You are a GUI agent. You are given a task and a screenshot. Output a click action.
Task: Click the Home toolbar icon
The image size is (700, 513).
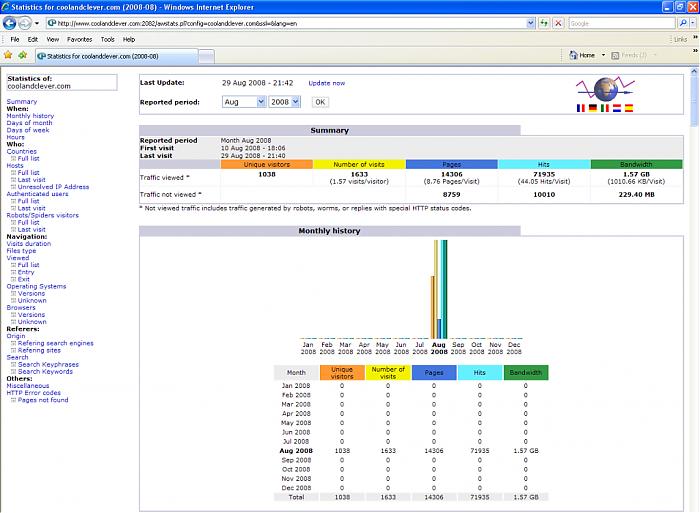pos(576,55)
